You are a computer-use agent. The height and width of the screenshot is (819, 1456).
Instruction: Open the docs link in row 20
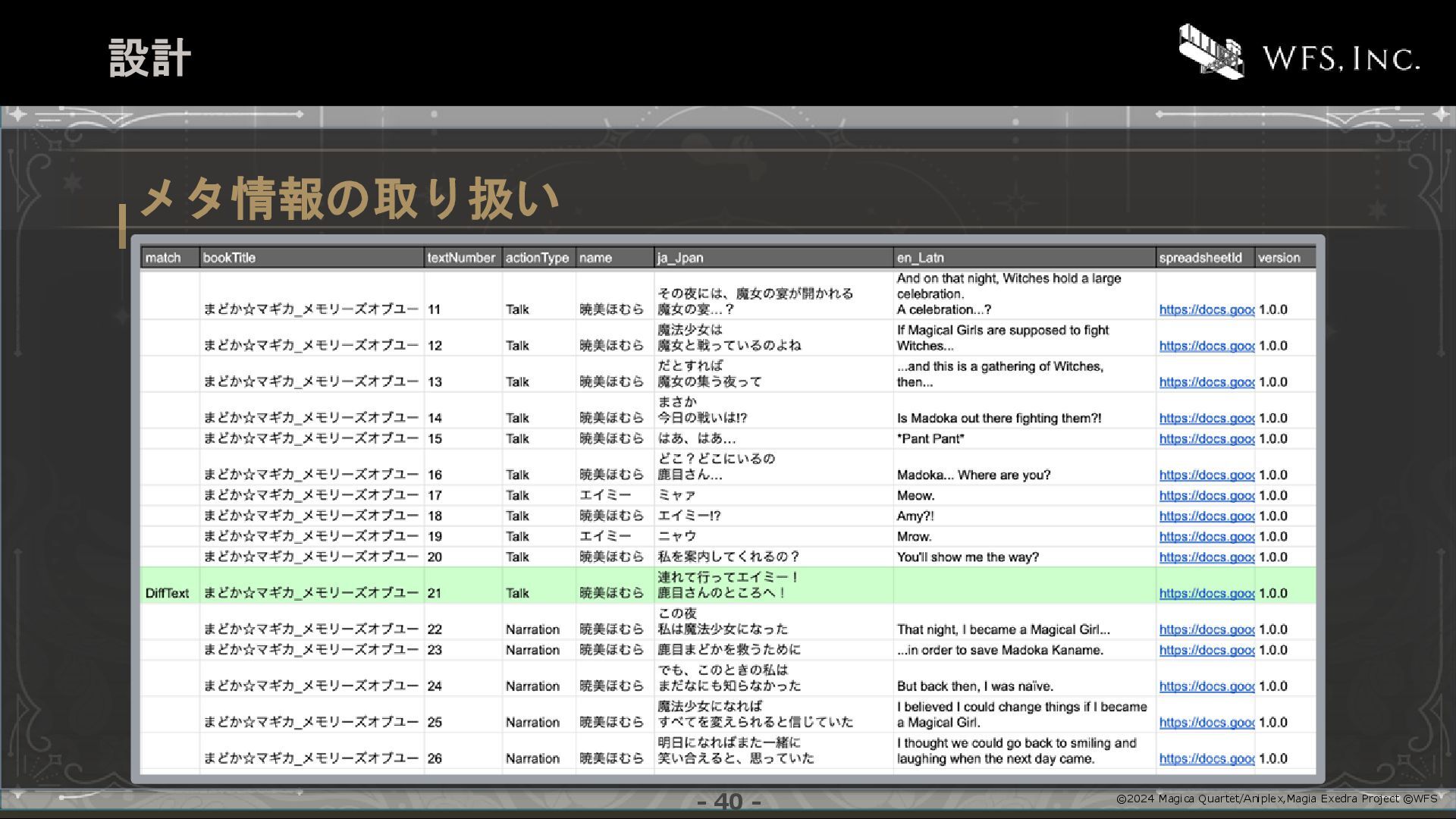pyautogui.click(x=1207, y=557)
